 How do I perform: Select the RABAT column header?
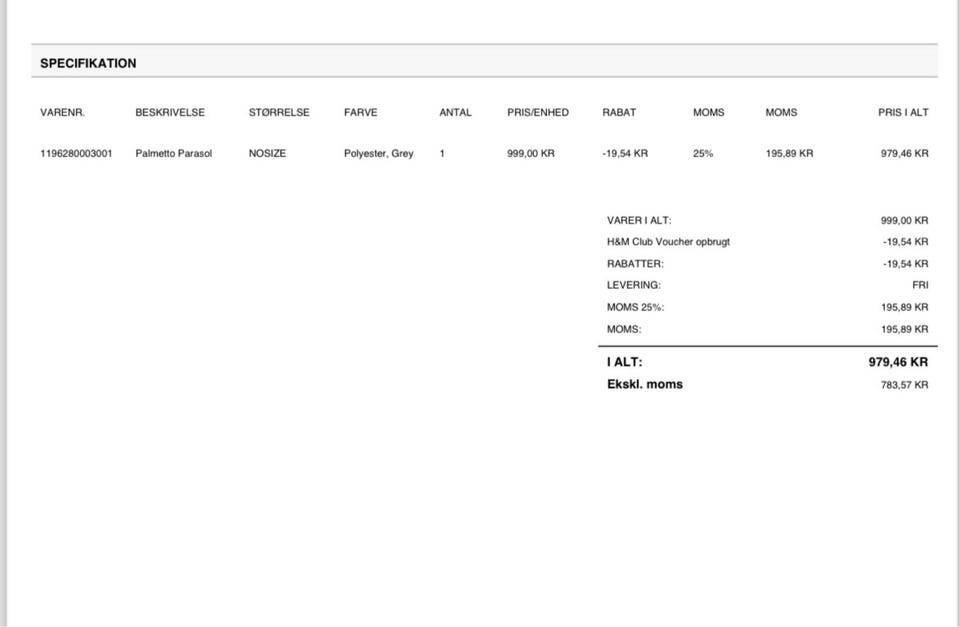point(619,113)
